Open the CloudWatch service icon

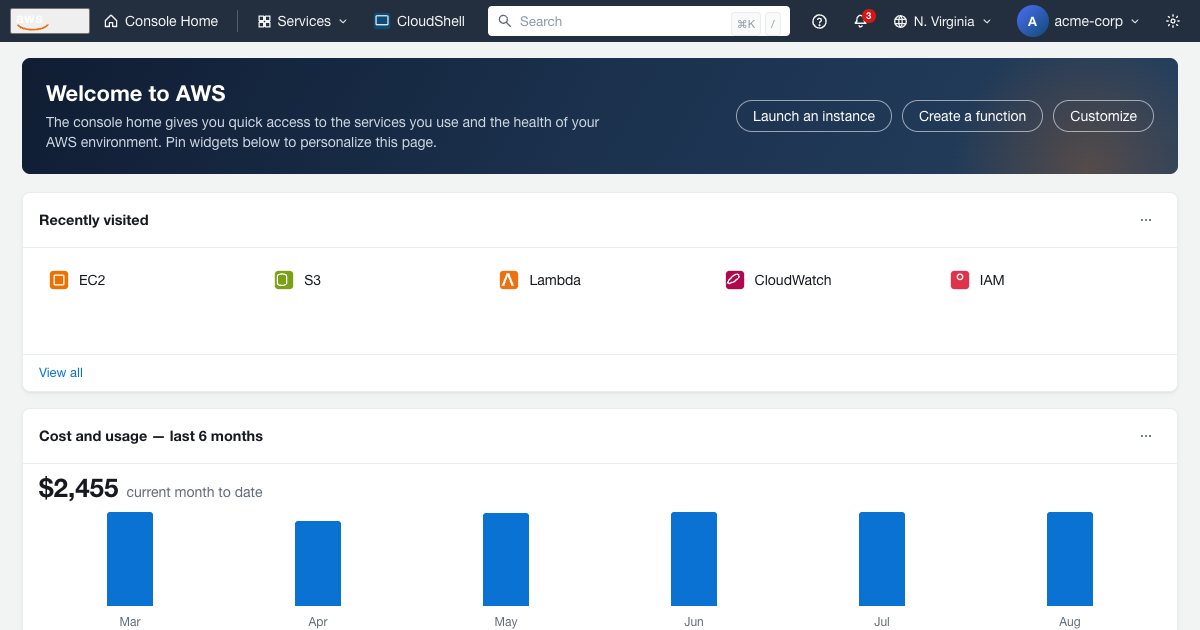pos(735,280)
